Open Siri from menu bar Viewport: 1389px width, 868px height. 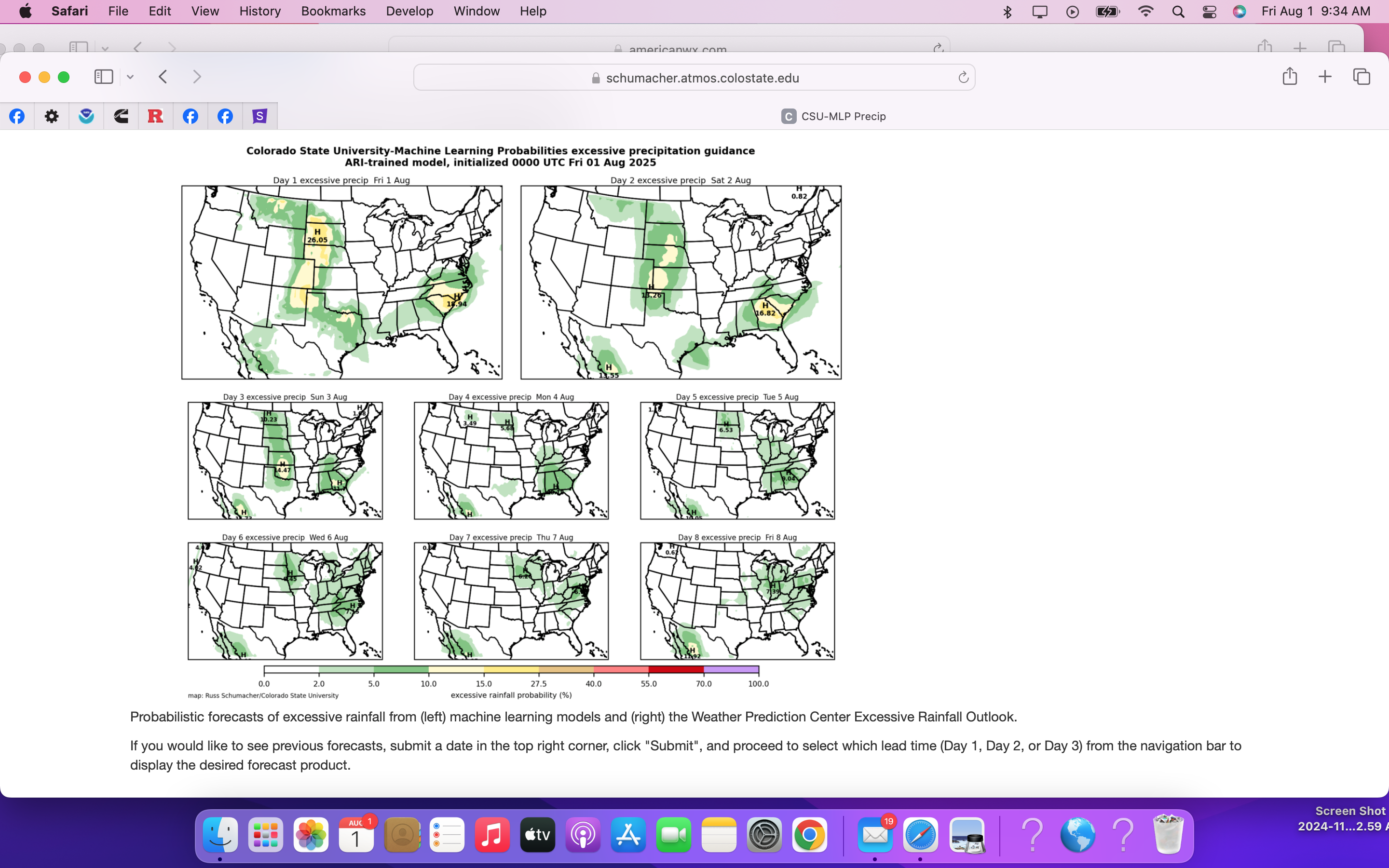1239,12
